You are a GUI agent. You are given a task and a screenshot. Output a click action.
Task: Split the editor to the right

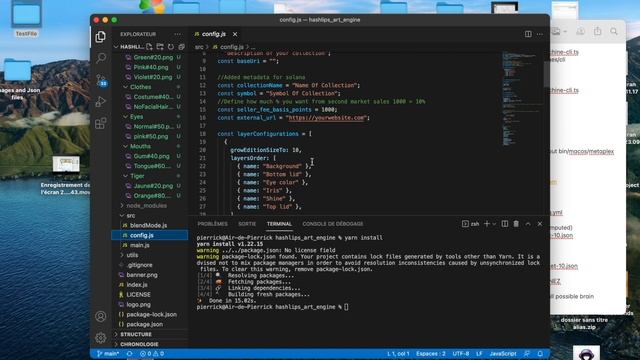pos(528,34)
